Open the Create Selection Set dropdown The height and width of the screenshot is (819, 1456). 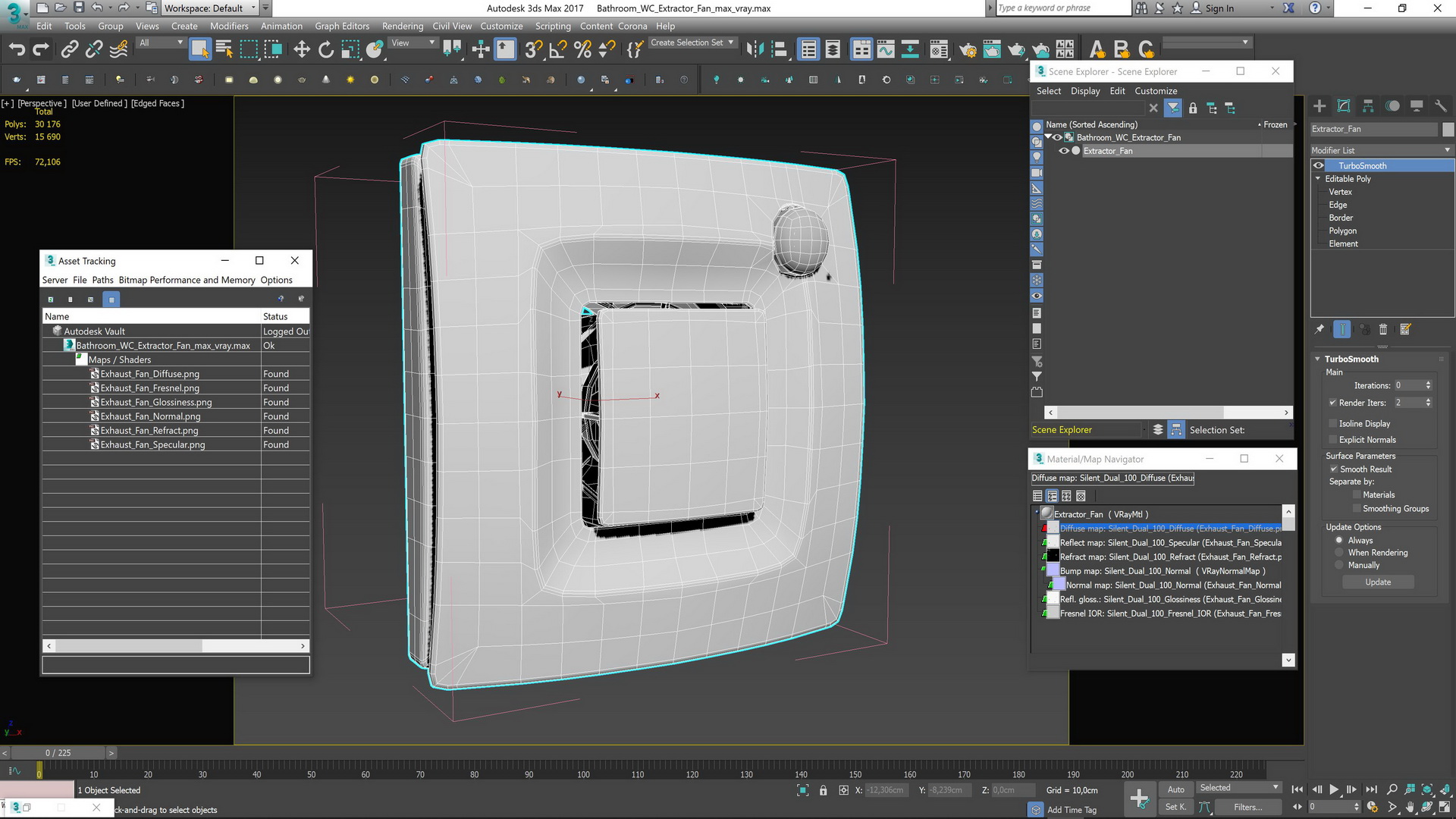click(692, 43)
